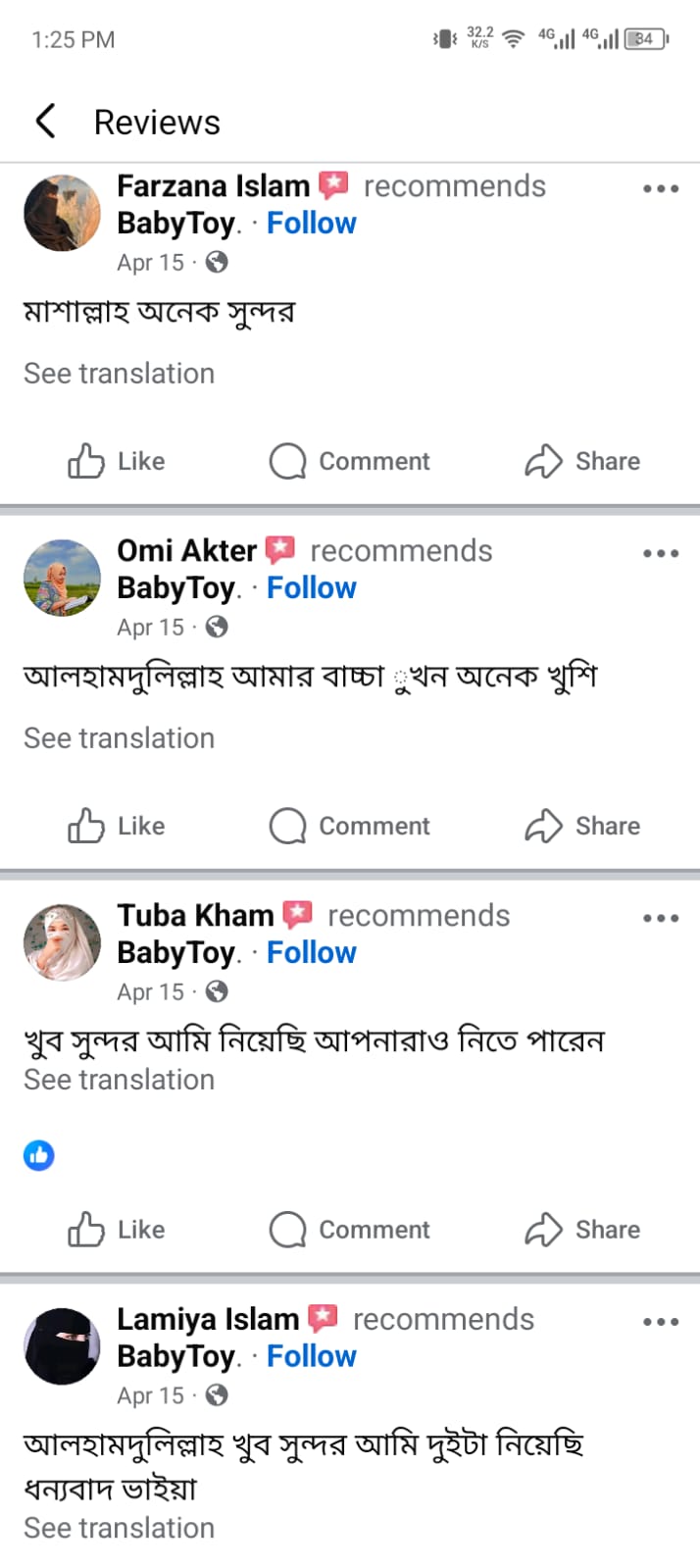The width and height of the screenshot is (700, 1568).
Task: Comment on Farzana Islam's review
Action: [350, 461]
